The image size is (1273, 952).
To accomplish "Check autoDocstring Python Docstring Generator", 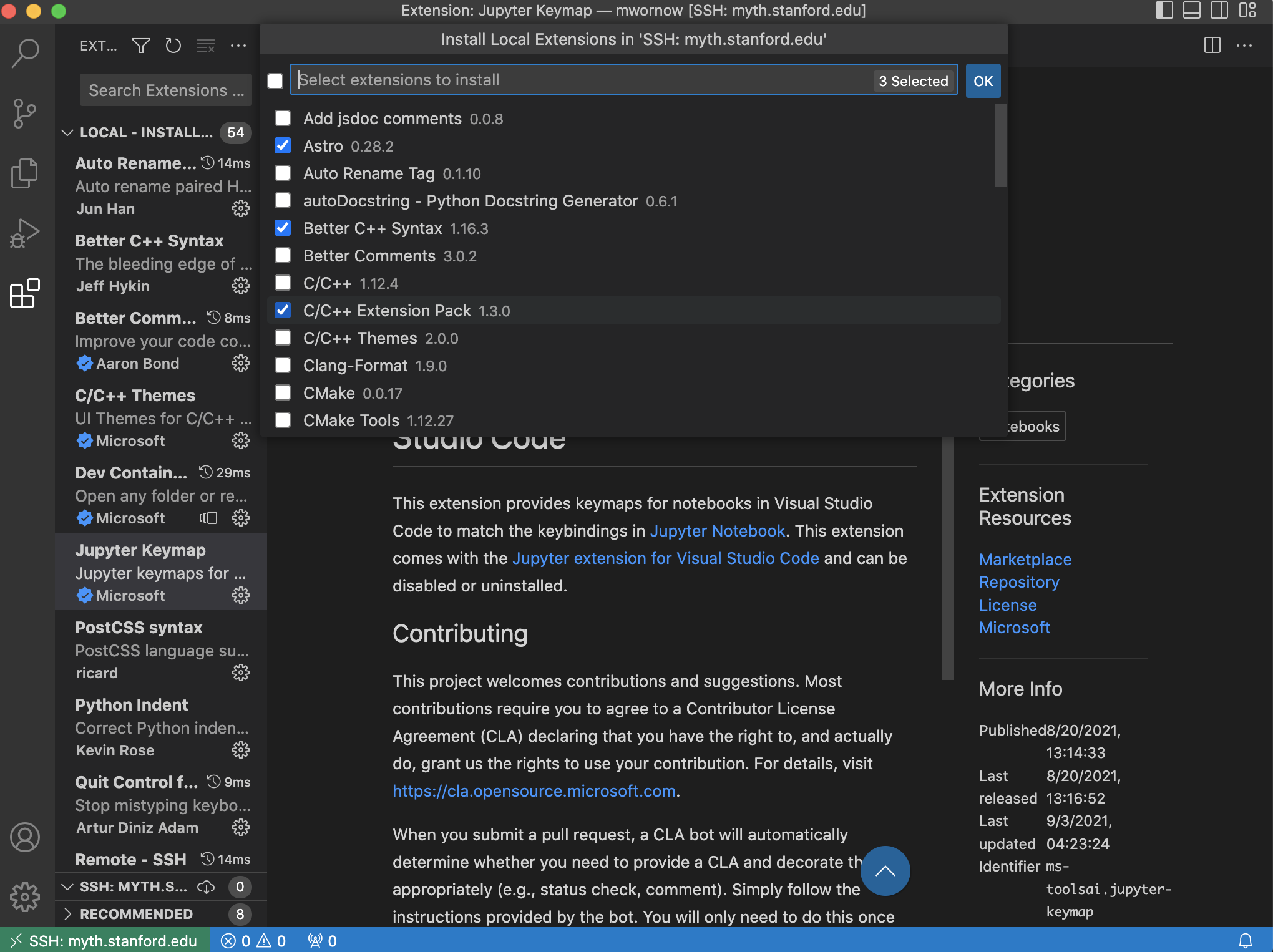I will (x=283, y=200).
